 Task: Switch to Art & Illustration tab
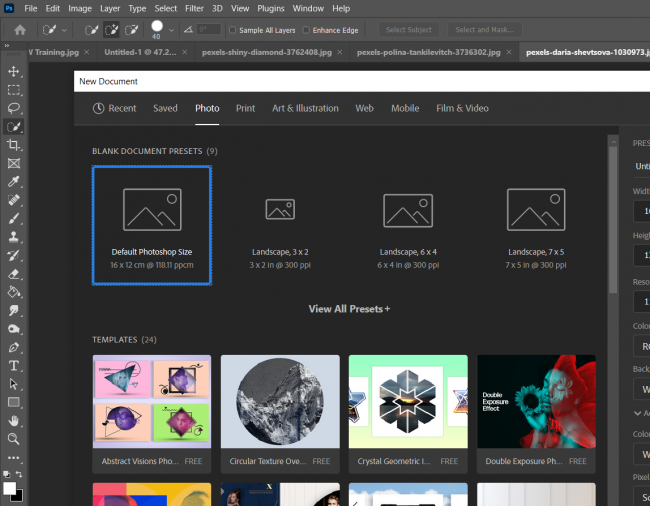(x=305, y=108)
